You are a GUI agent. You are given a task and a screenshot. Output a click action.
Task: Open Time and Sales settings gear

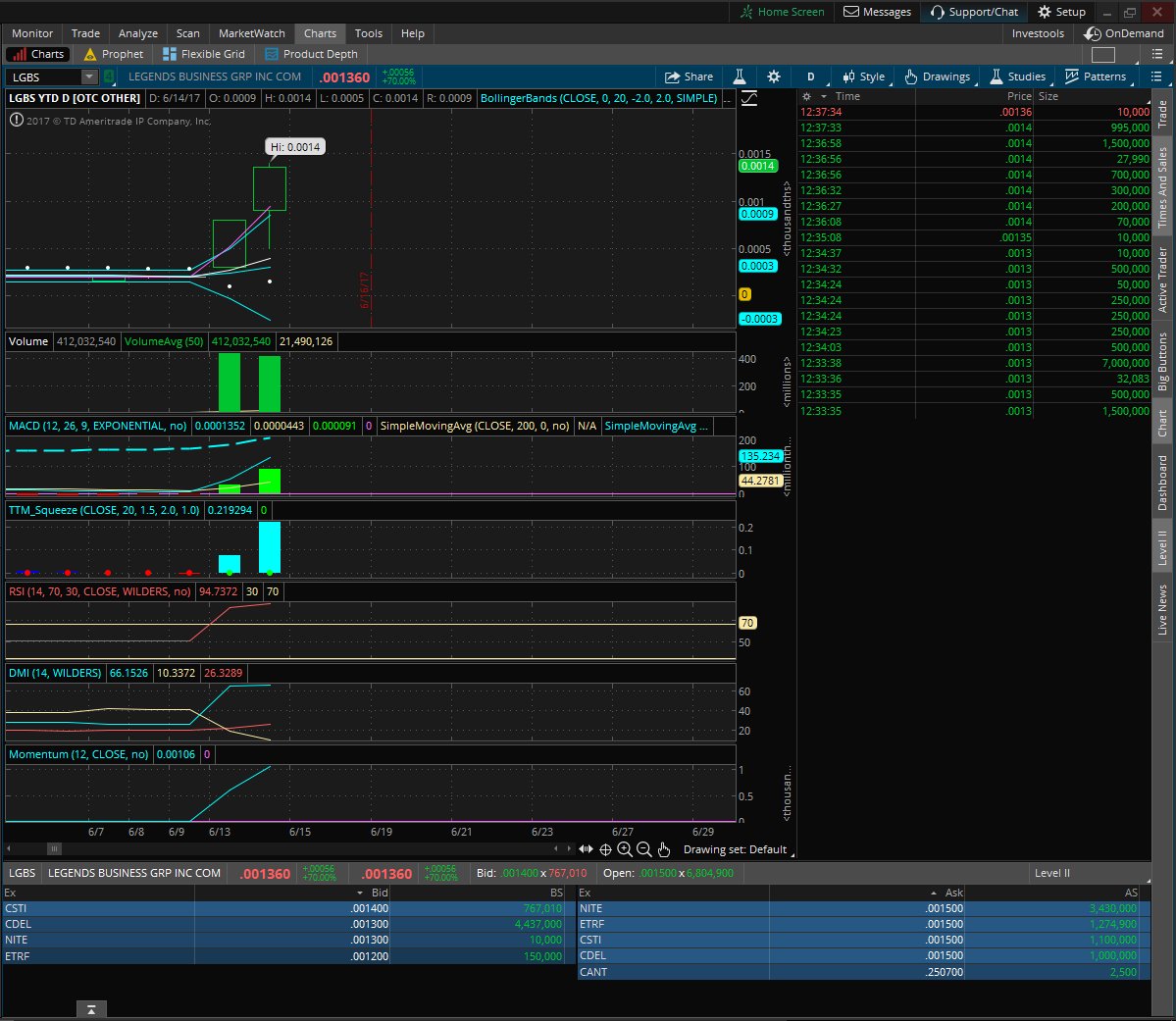pyautogui.click(x=806, y=97)
